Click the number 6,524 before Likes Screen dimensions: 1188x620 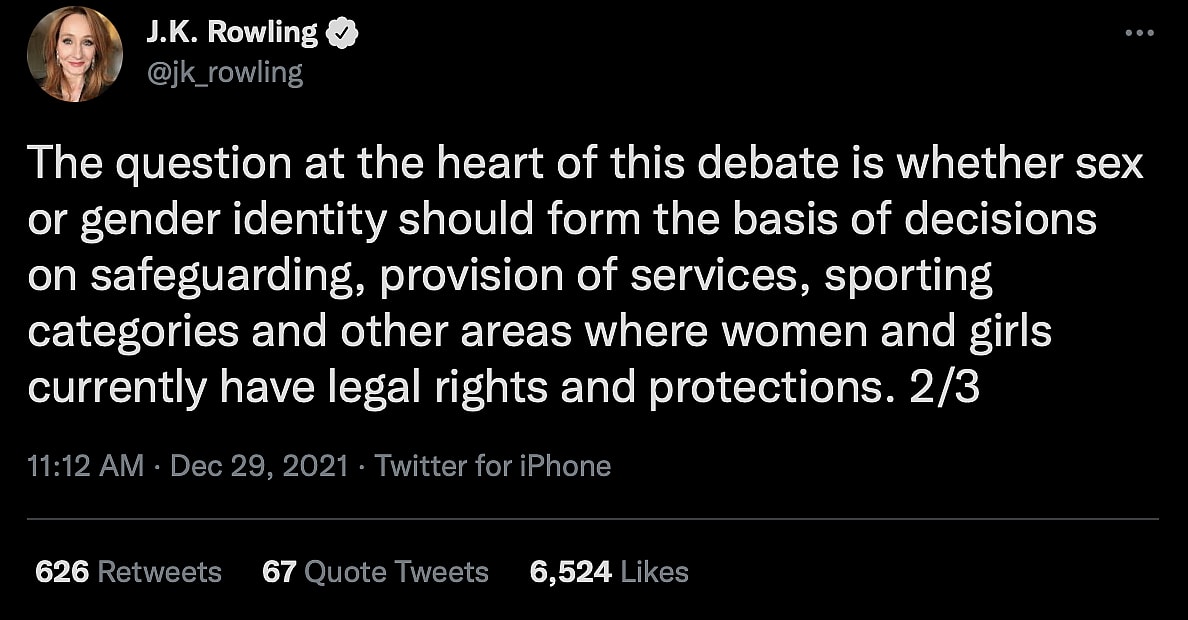[570, 572]
